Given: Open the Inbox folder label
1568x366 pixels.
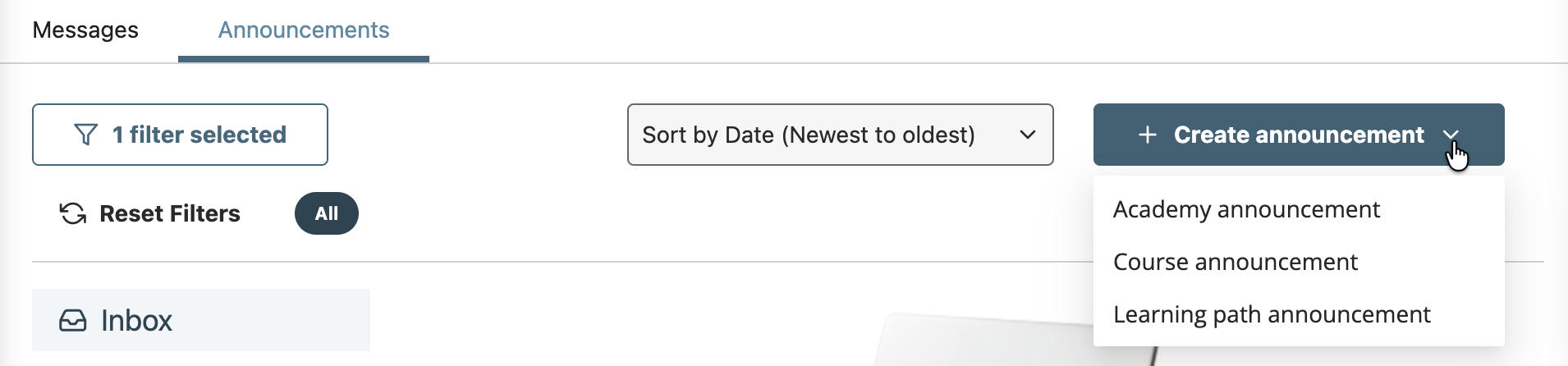Looking at the screenshot, I should (x=136, y=320).
